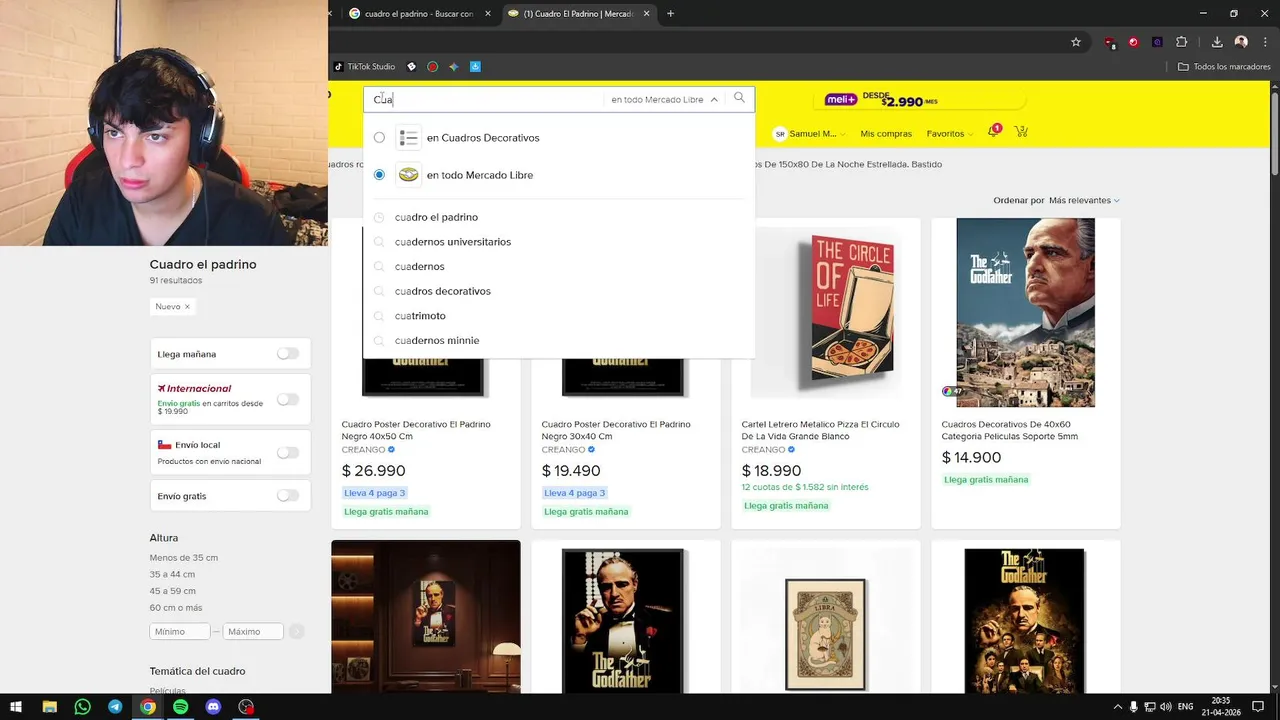Toggle the Envío local switch
Viewport: 1280px width, 720px height.
288,452
